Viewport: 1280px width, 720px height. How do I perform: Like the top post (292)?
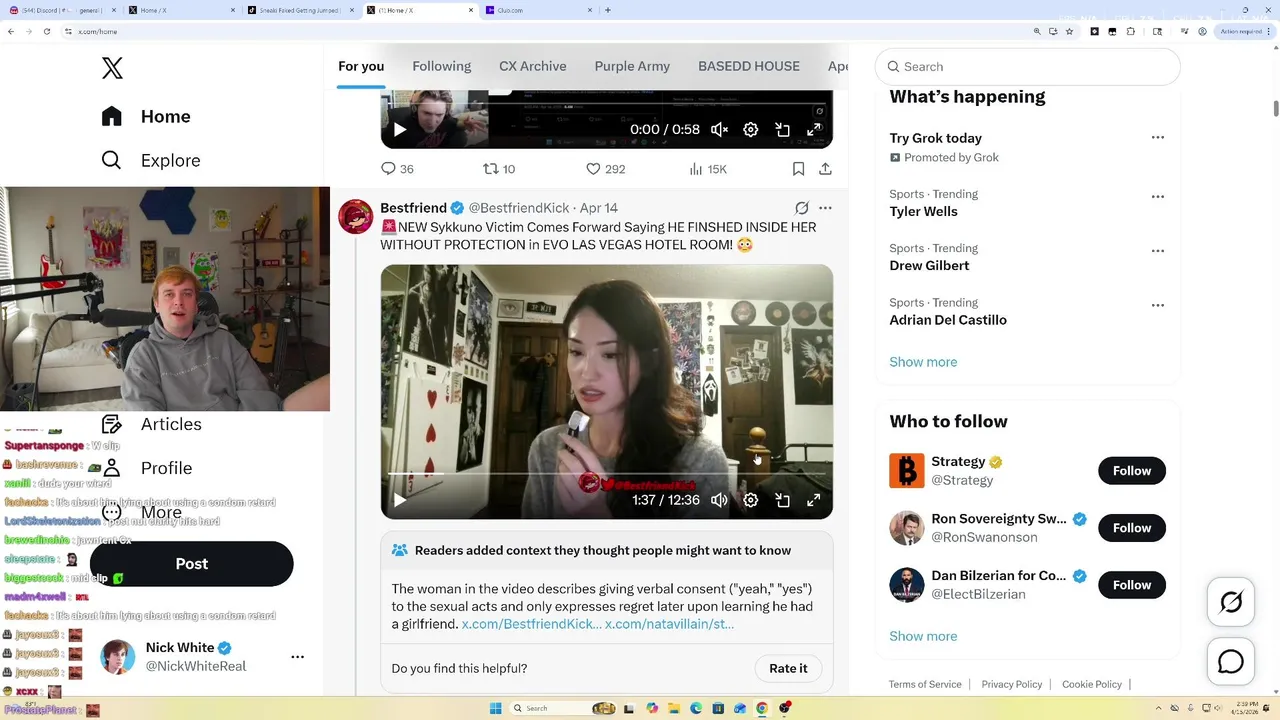coord(605,169)
